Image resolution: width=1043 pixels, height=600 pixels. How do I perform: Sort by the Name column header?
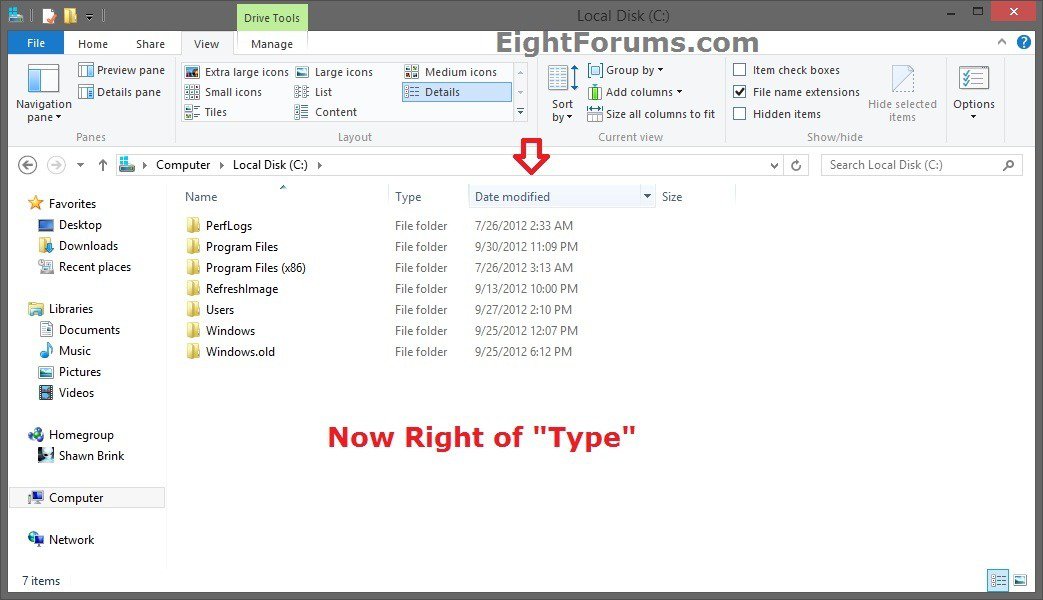click(284, 197)
